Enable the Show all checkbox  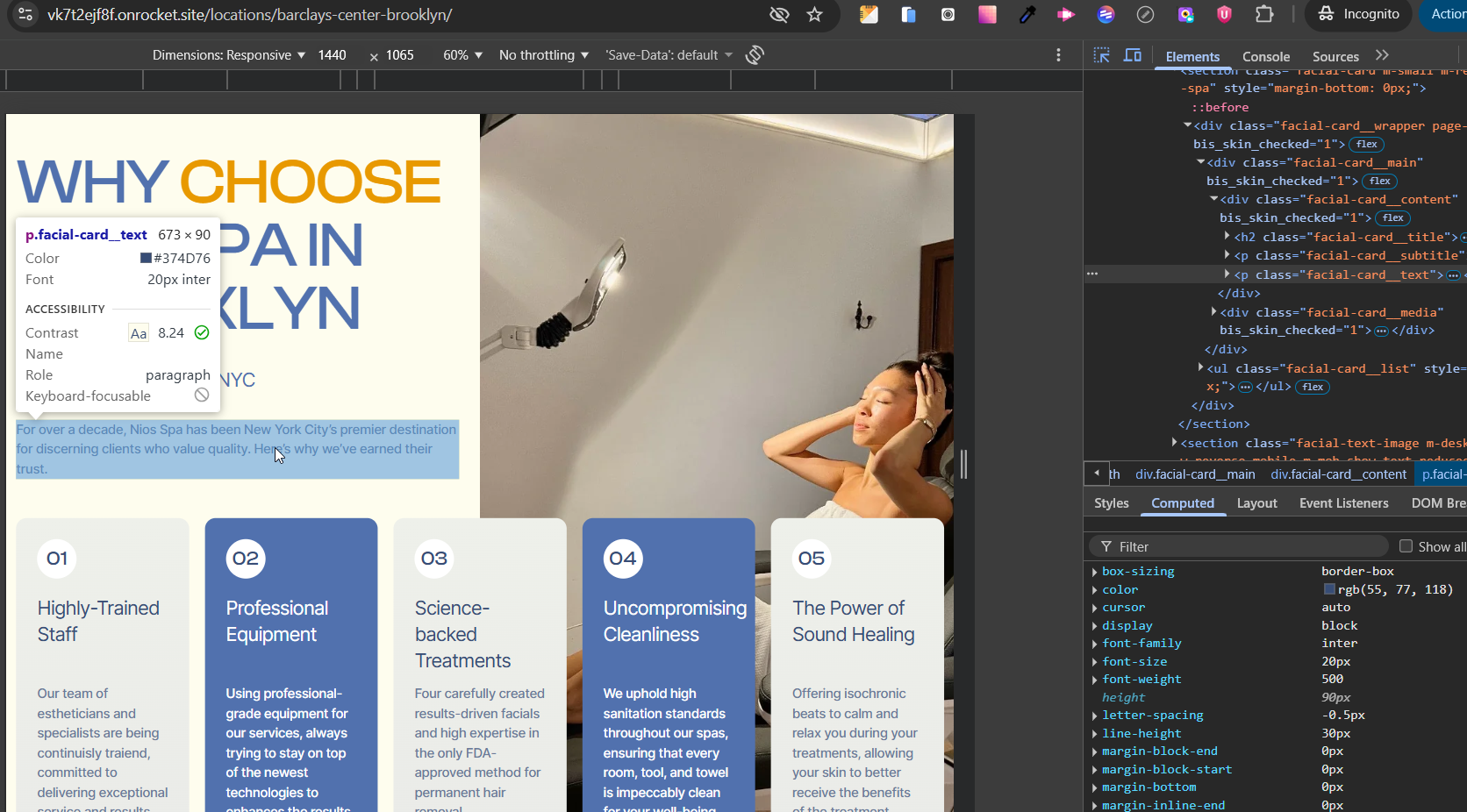(1406, 546)
